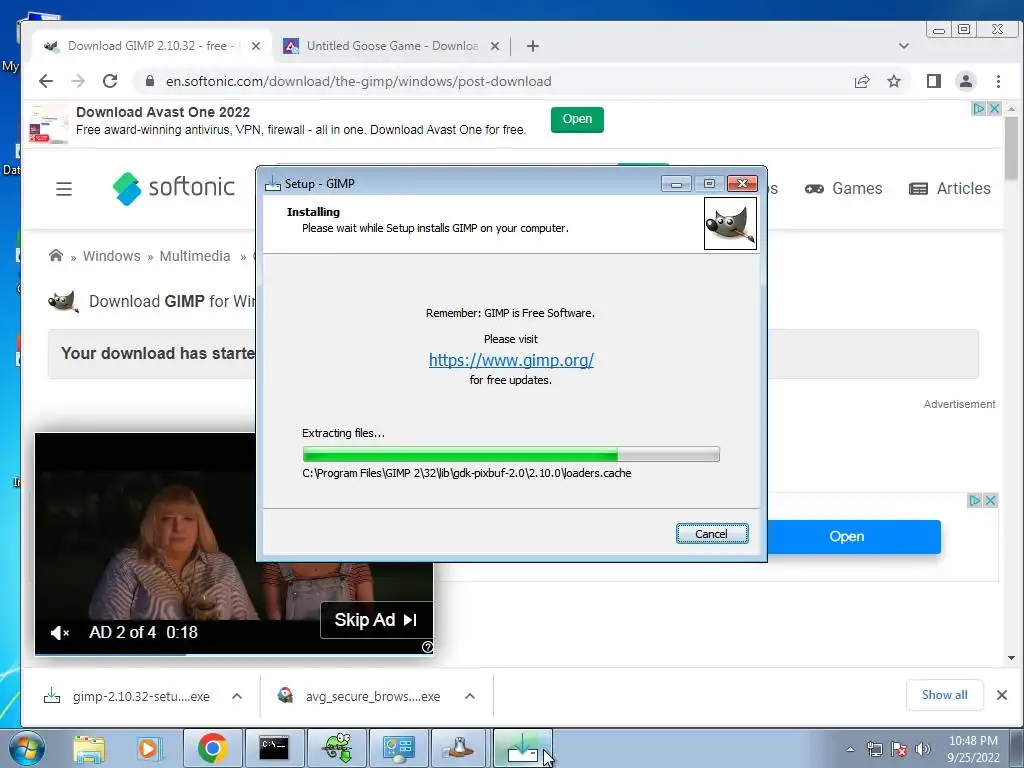The width and height of the screenshot is (1024, 768).
Task: Click the Multimedia breadcrumb link
Action: click(x=195, y=256)
